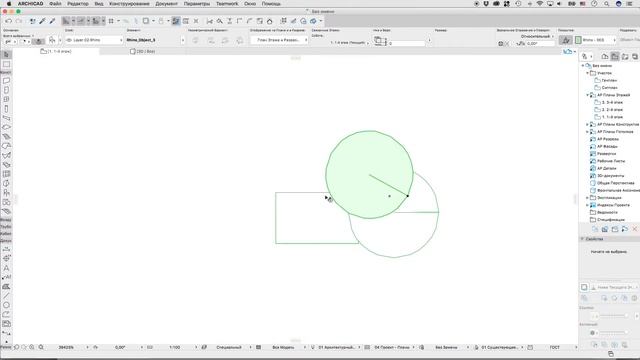Select the Wall tool in the toolbox
Screen dimensions: 640x360
(6, 81)
